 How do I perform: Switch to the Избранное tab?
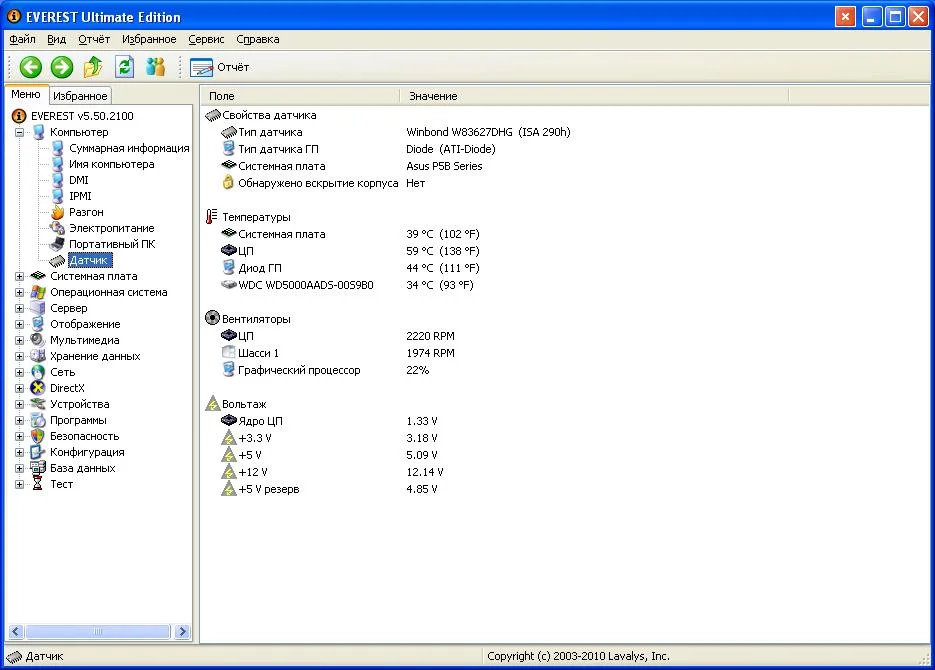pyautogui.click(x=80, y=96)
